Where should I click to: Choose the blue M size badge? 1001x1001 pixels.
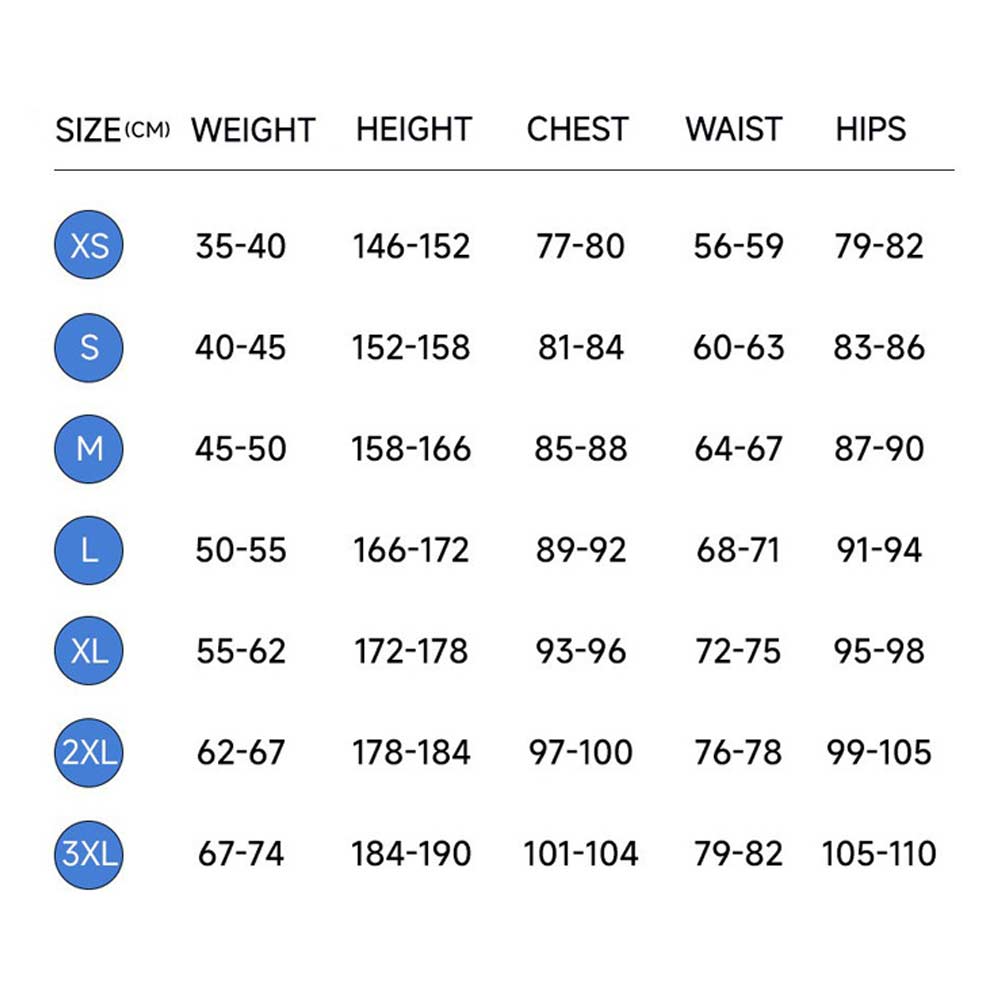pos(89,449)
